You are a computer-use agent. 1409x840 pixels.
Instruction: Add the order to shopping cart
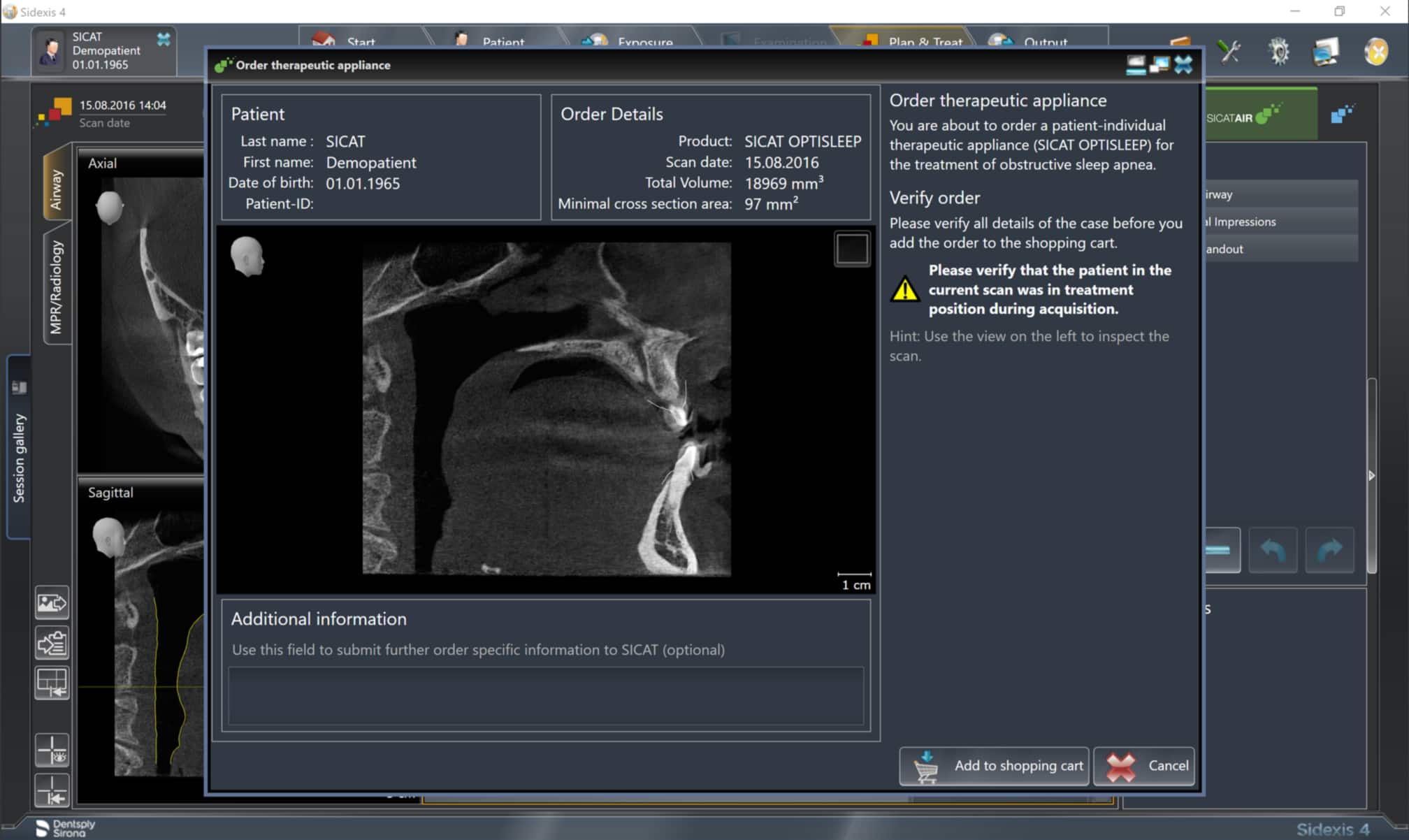pyautogui.click(x=994, y=766)
